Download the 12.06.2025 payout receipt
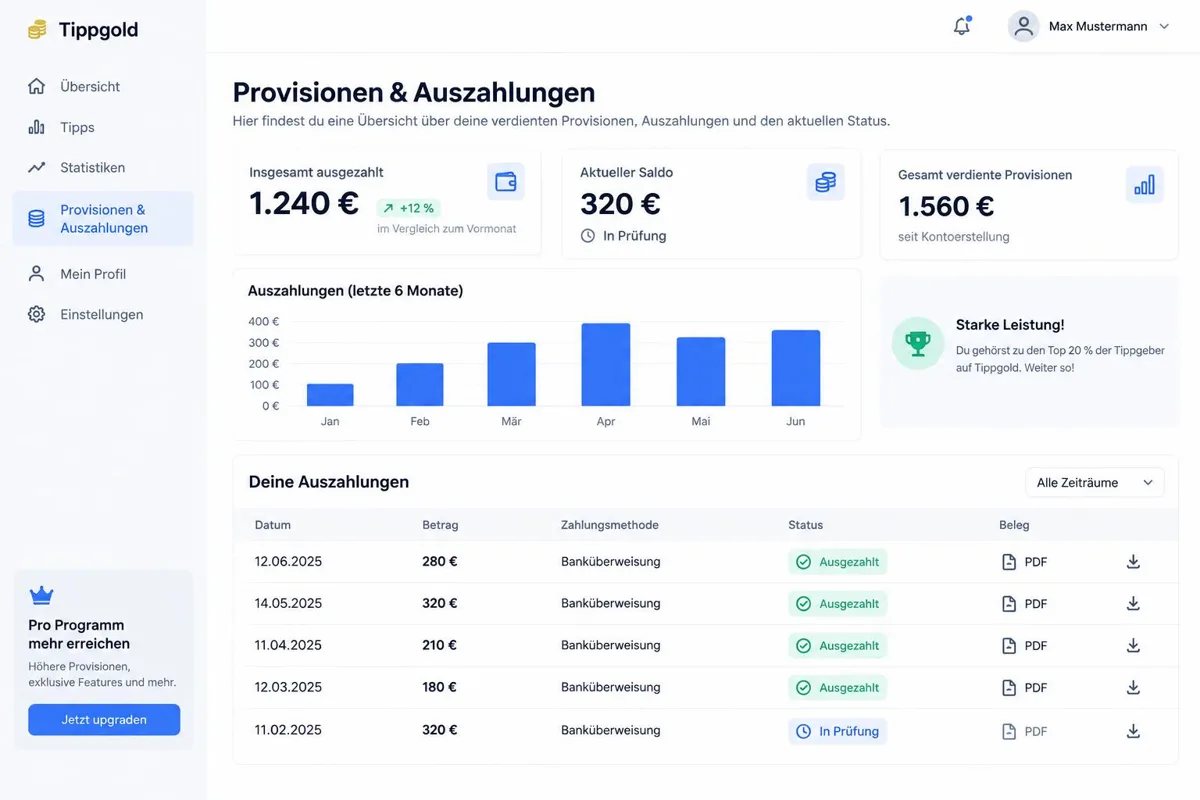This screenshot has width=1200, height=800. pos(1133,562)
